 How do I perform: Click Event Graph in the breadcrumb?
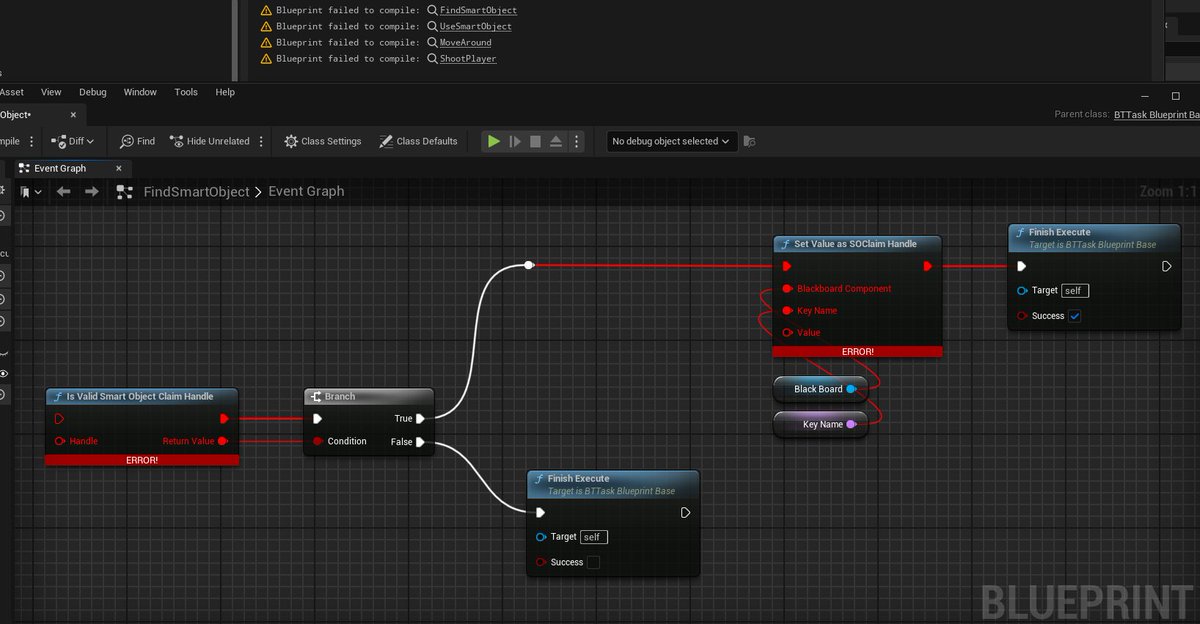(x=306, y=191)
